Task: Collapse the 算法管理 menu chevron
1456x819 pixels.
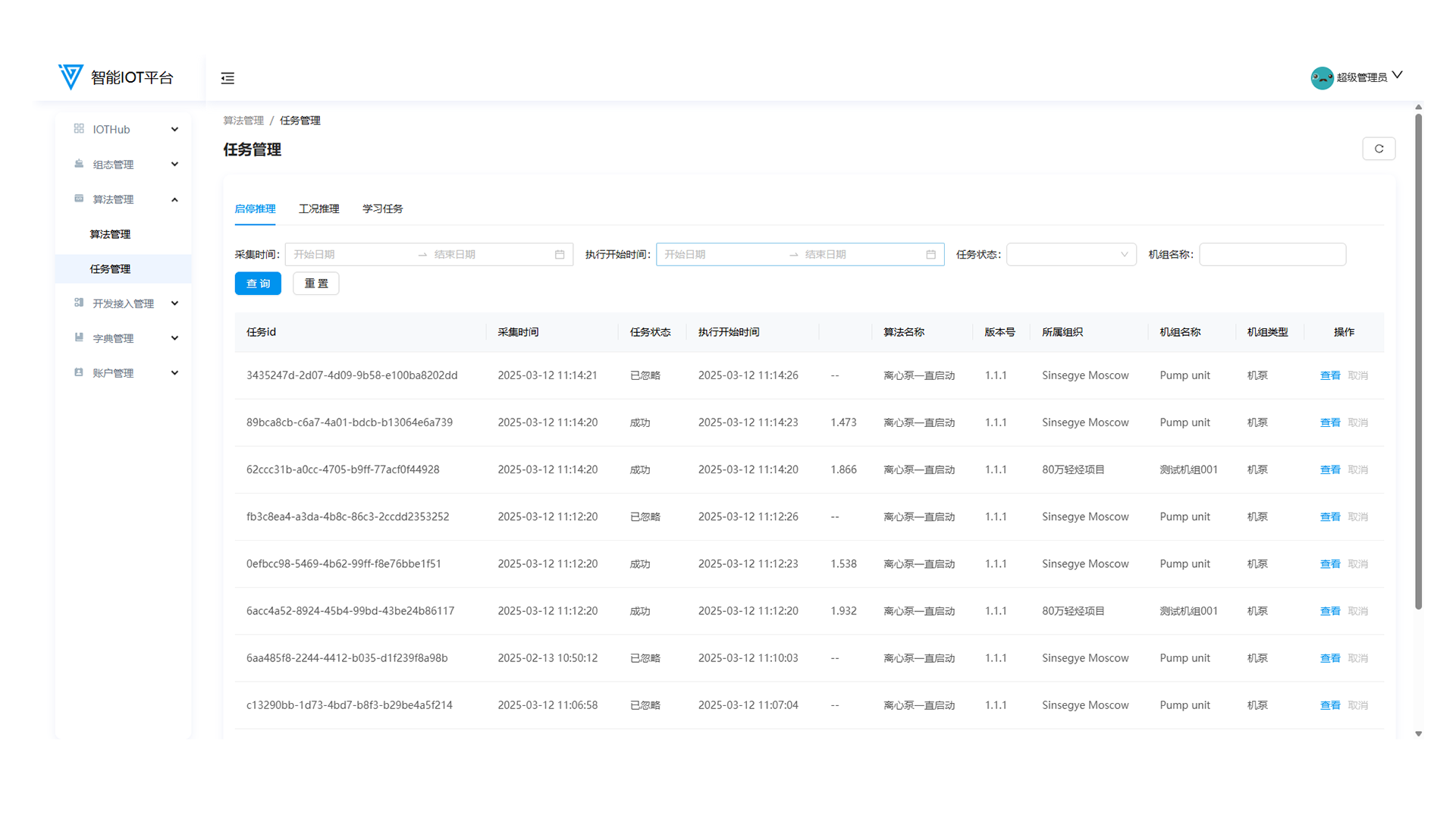Action: click(174, 199)
